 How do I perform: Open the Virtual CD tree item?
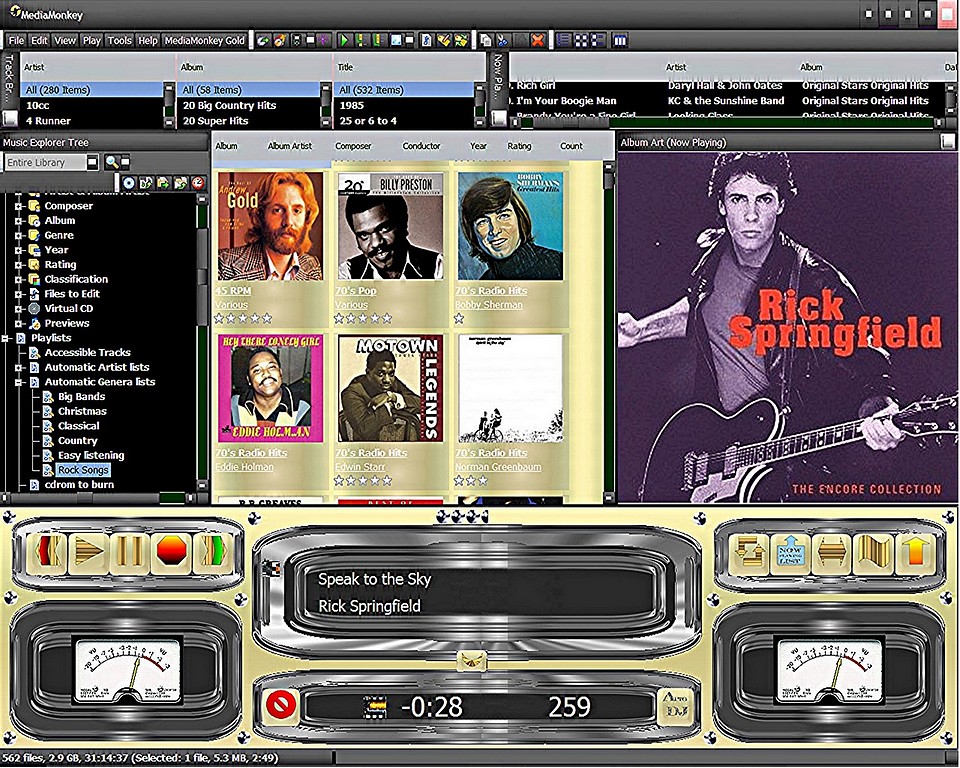(x=69, y=309)
